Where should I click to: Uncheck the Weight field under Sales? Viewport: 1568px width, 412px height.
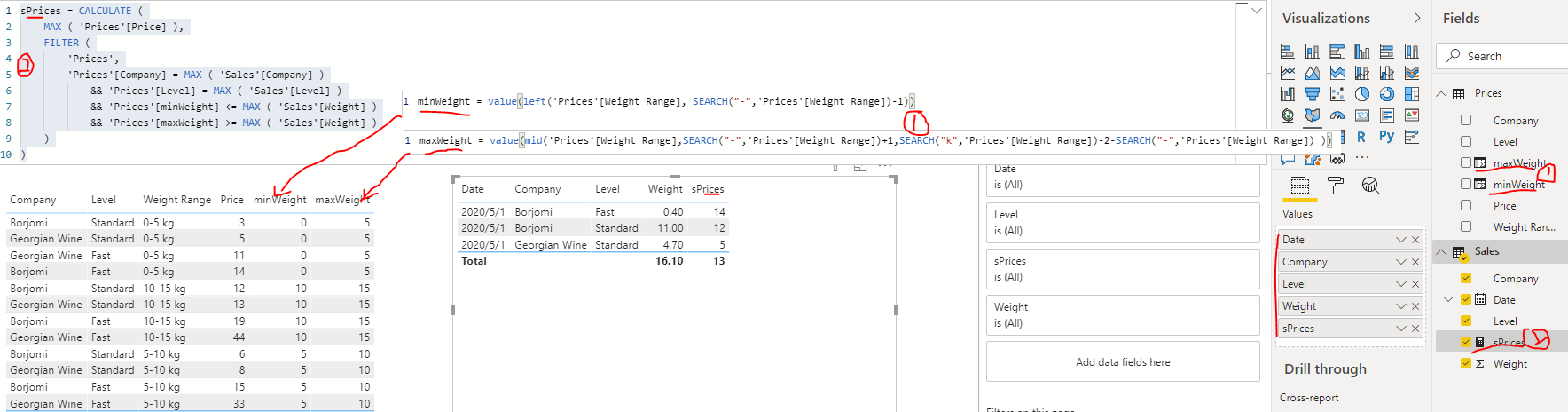click(x=1466, y=363)
